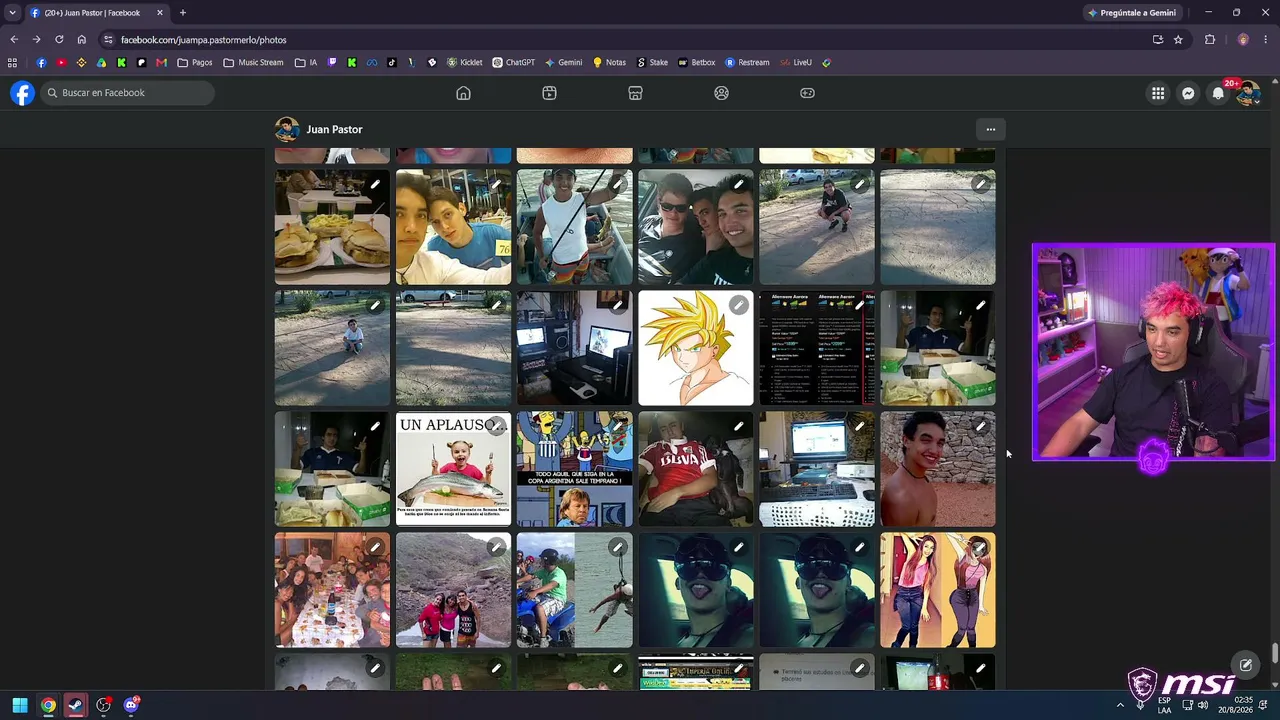Open the Facebook account menu avatar
Image resolution: width=1280 pixels, height=720 pixels.
[x=1248, y=93]
